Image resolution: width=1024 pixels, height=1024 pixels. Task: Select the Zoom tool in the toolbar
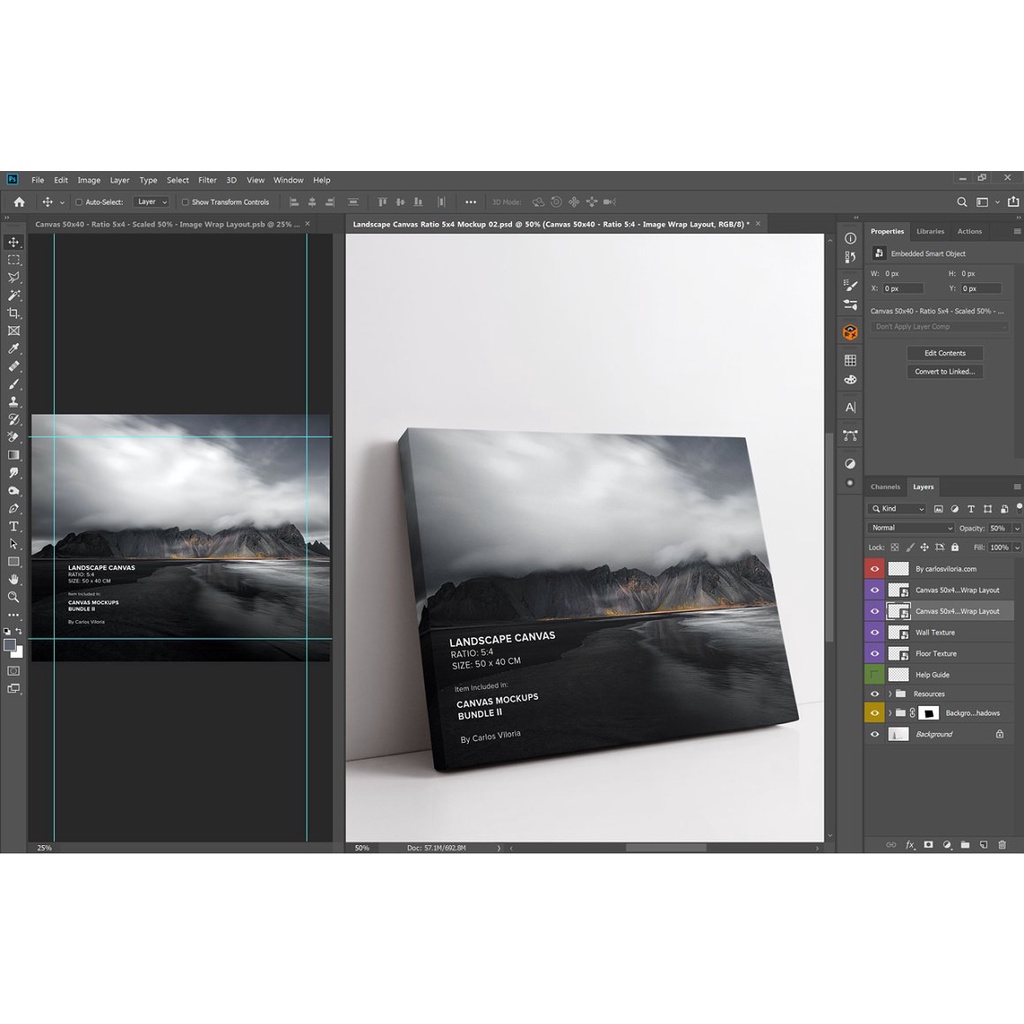coord(14,597)
